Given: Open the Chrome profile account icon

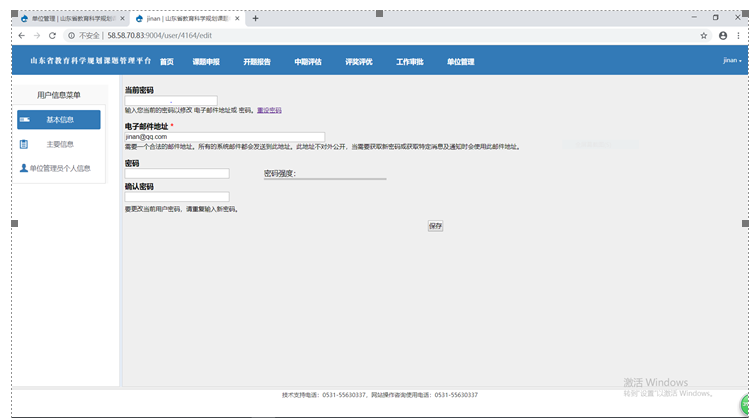Looking at the screenshot, I should tap(723, 35).
